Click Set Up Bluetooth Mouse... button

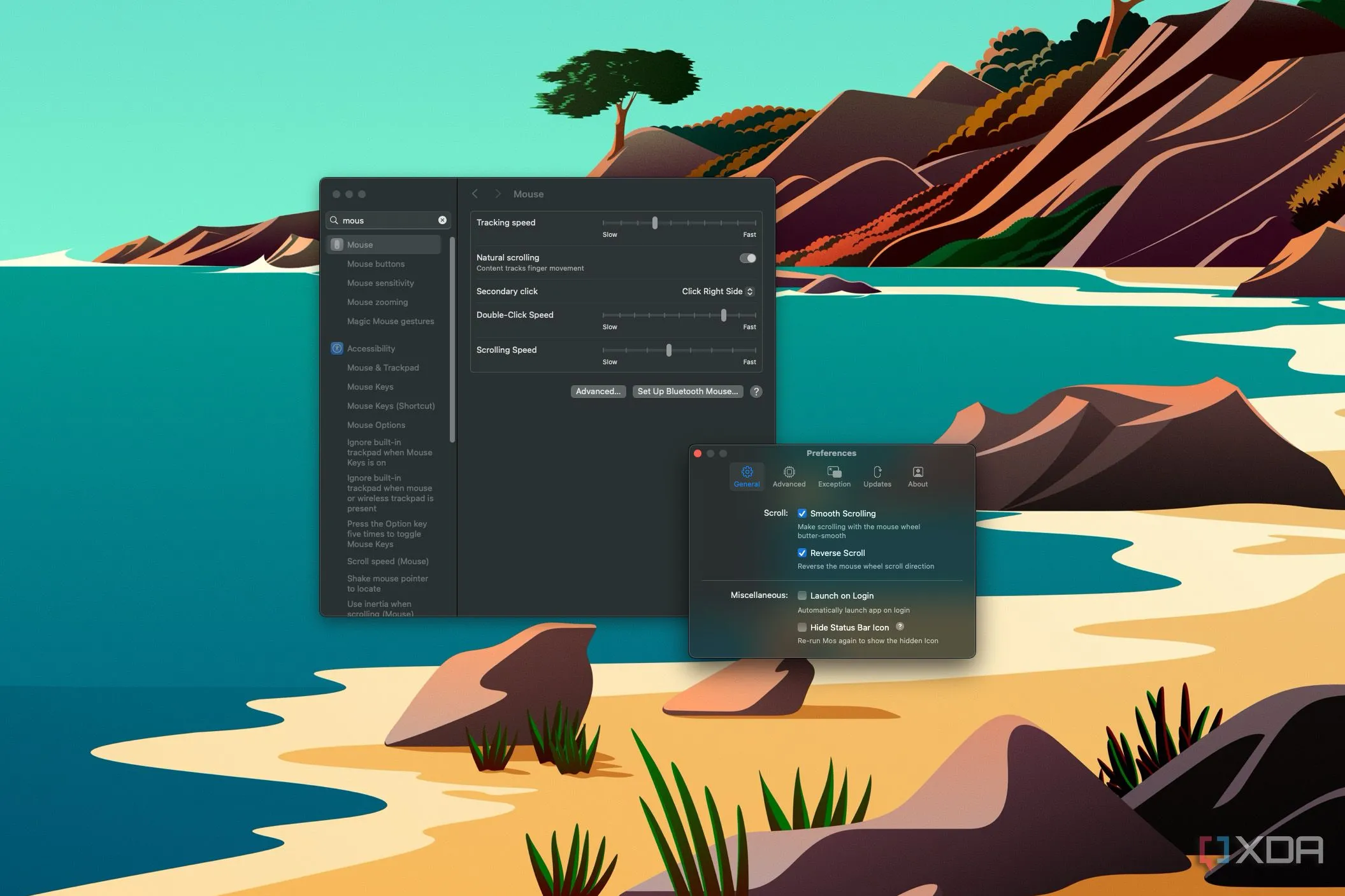pyautogui.click(x=687, y=392)
